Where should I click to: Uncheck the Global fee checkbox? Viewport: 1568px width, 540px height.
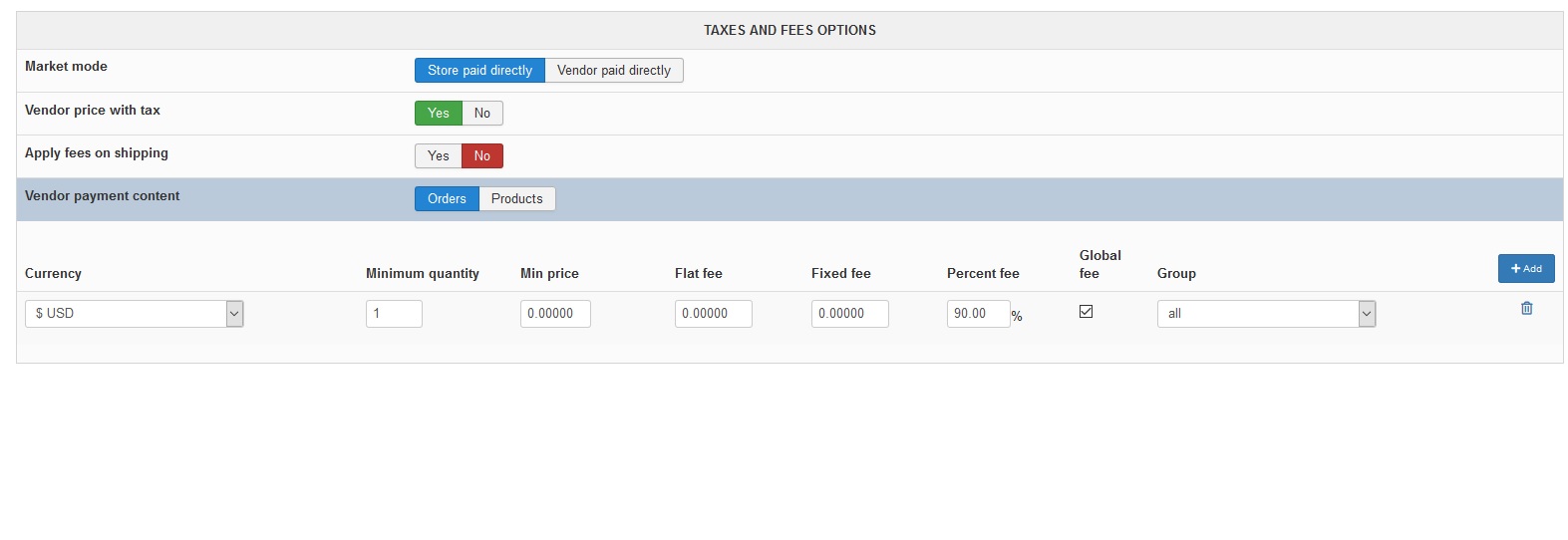pyautogui.click(x=1087, y=312)
